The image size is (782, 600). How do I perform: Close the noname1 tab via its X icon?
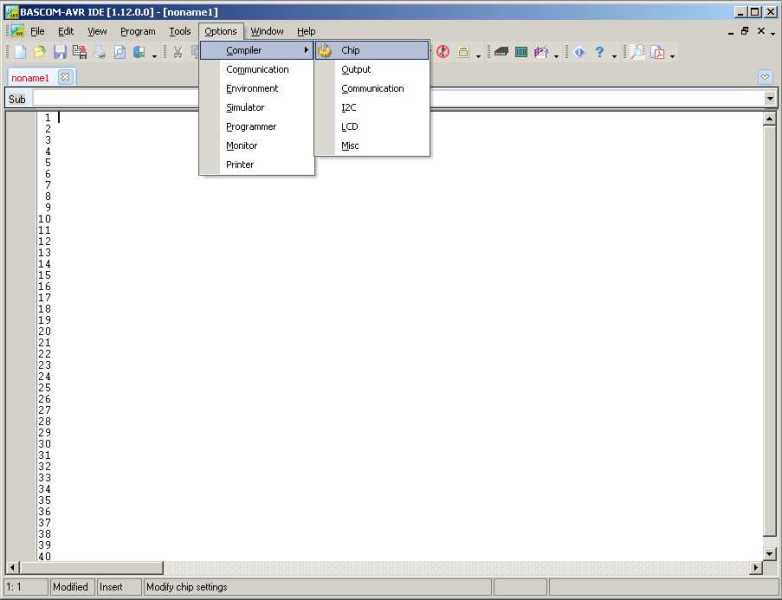click(x=65, y=77)
